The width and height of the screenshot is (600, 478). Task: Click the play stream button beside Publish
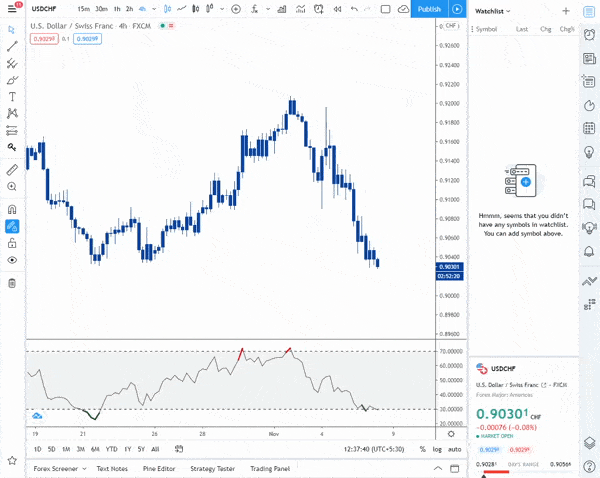click(x=457, y=9)
